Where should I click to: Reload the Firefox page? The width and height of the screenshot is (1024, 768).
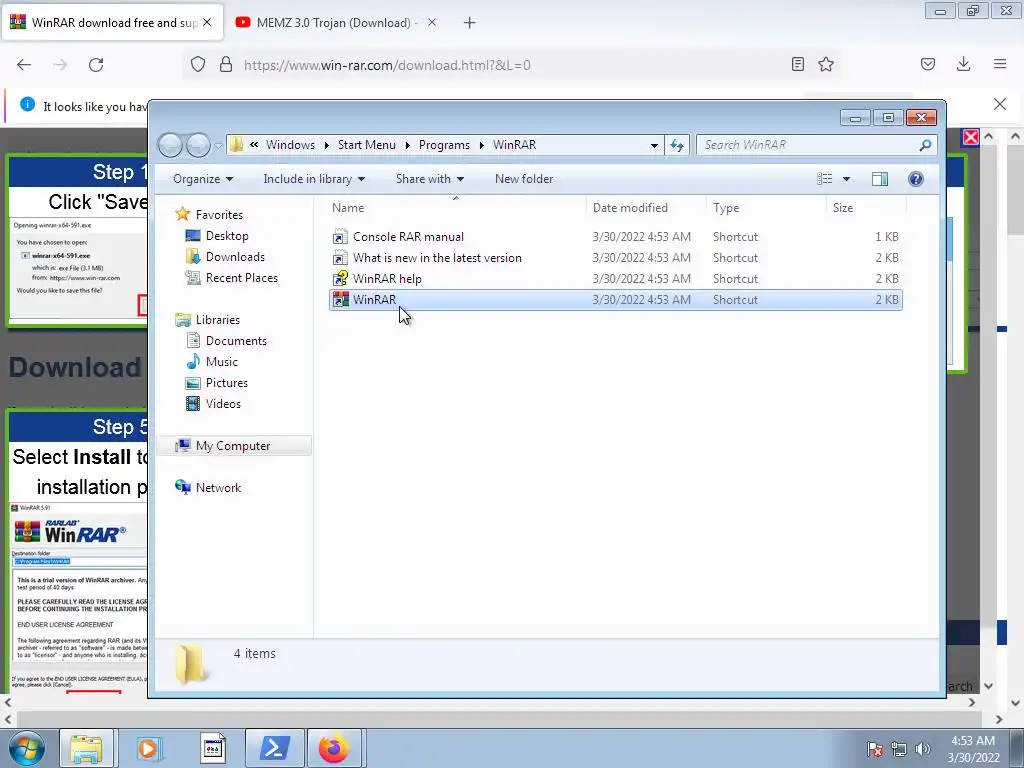click(96, 65)
